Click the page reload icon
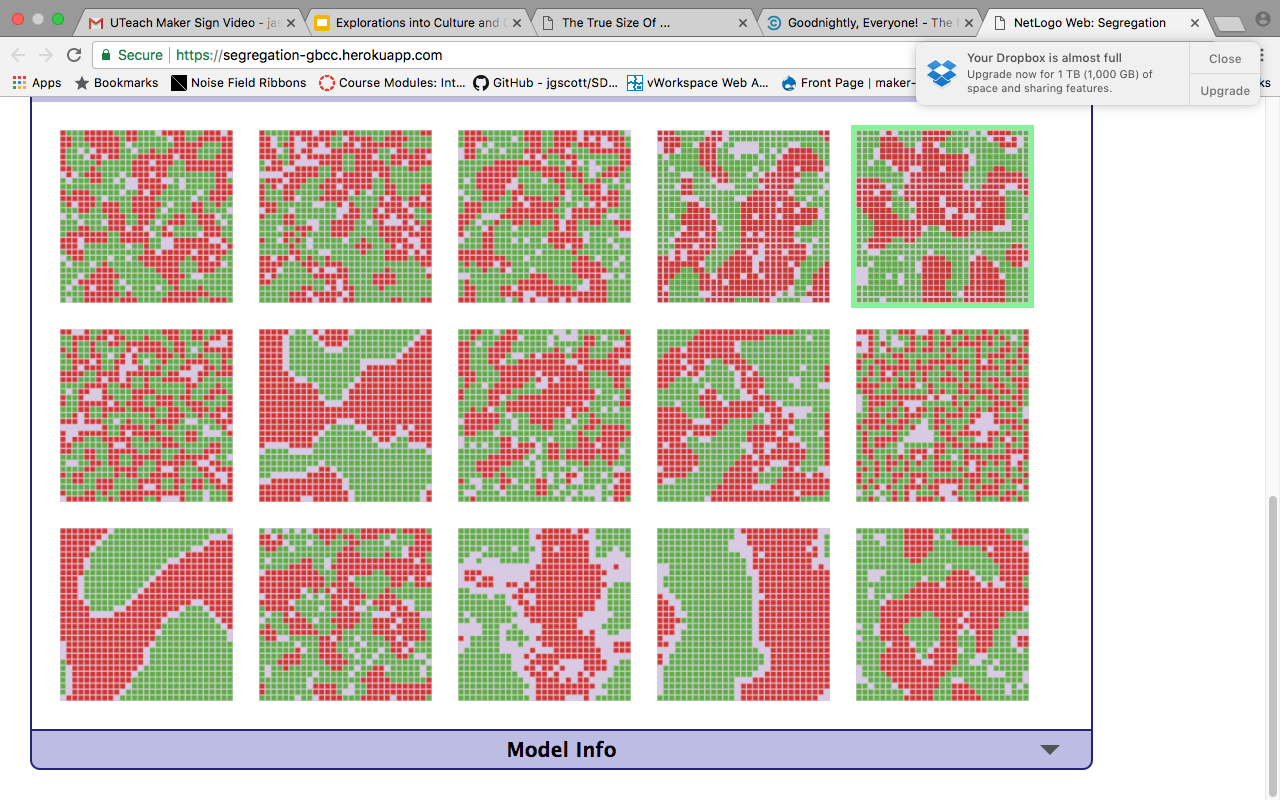 (x=75, y=56)
